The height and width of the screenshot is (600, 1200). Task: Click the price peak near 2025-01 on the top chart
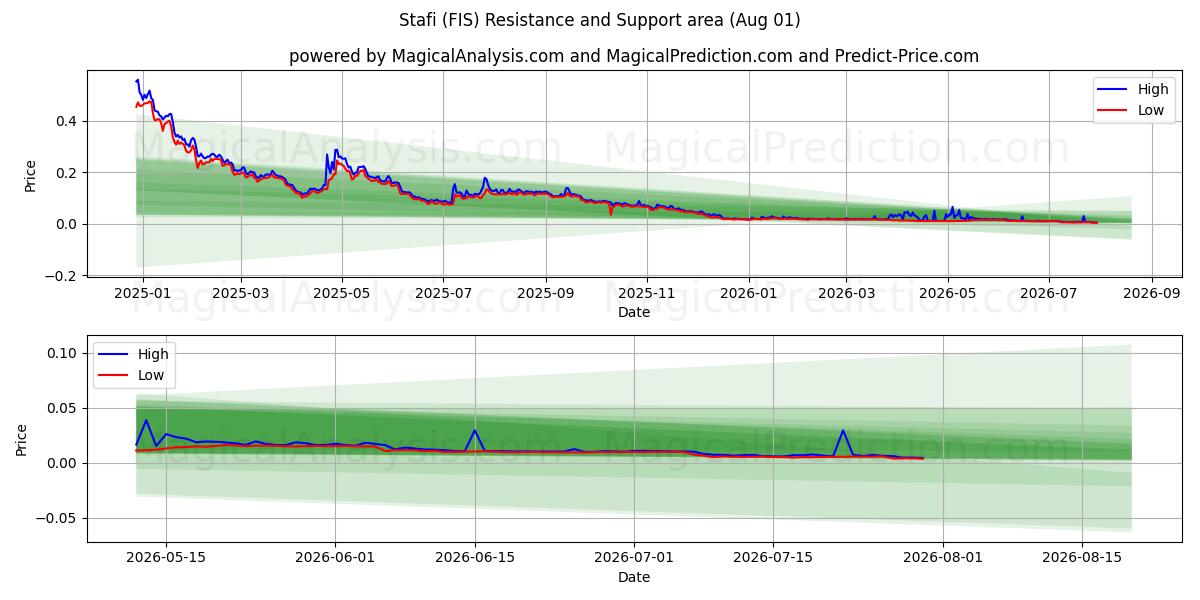point(137,80)
